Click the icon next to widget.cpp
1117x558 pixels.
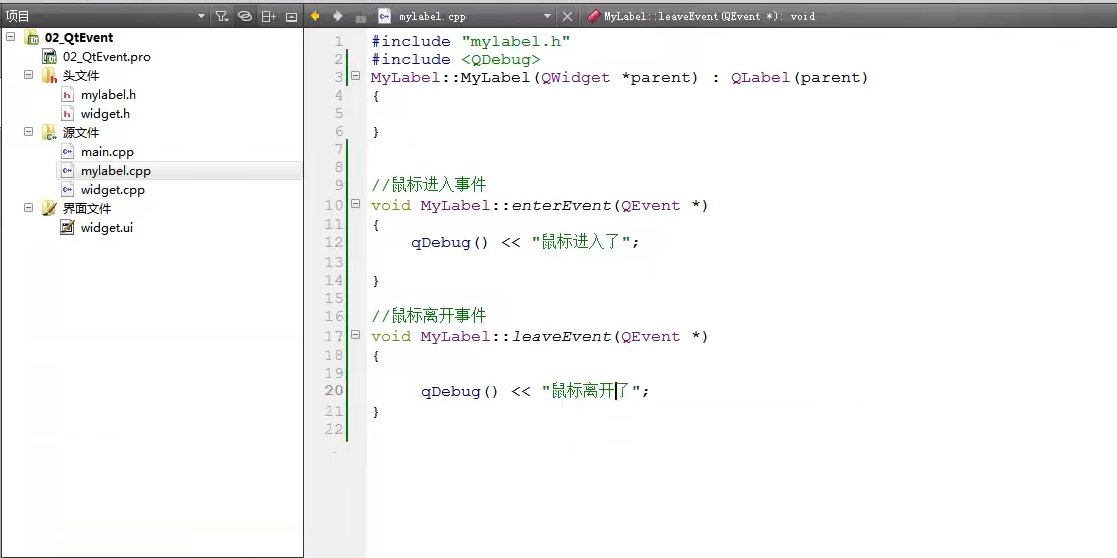point(68,190)
